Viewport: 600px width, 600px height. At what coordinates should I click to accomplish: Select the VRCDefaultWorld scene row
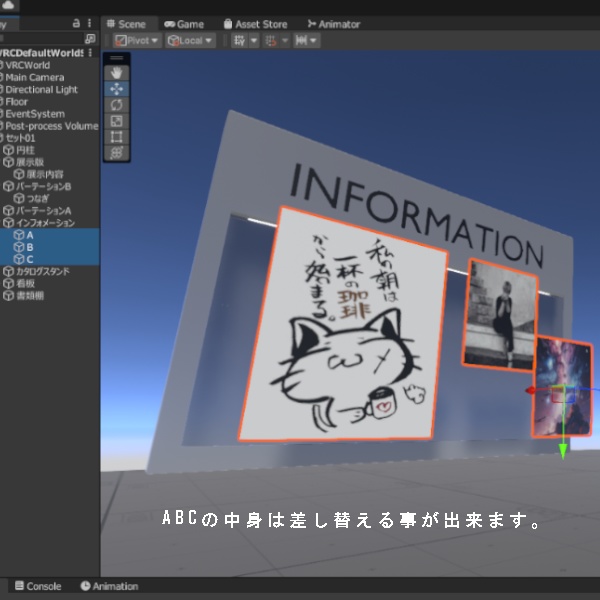(x=50, y=53)
